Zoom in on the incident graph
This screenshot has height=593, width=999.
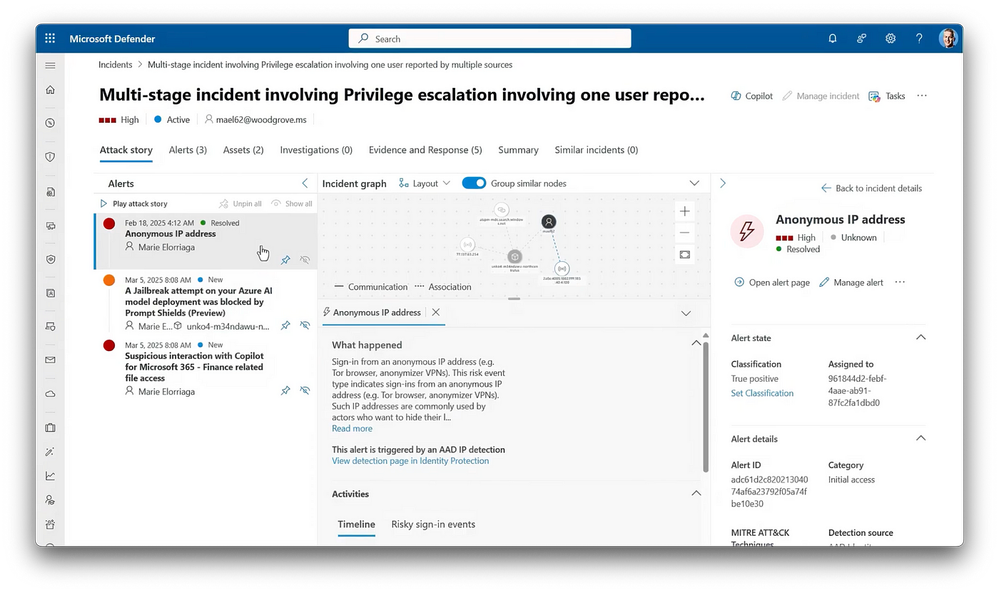pyautogui.click(x=685, y=211)
